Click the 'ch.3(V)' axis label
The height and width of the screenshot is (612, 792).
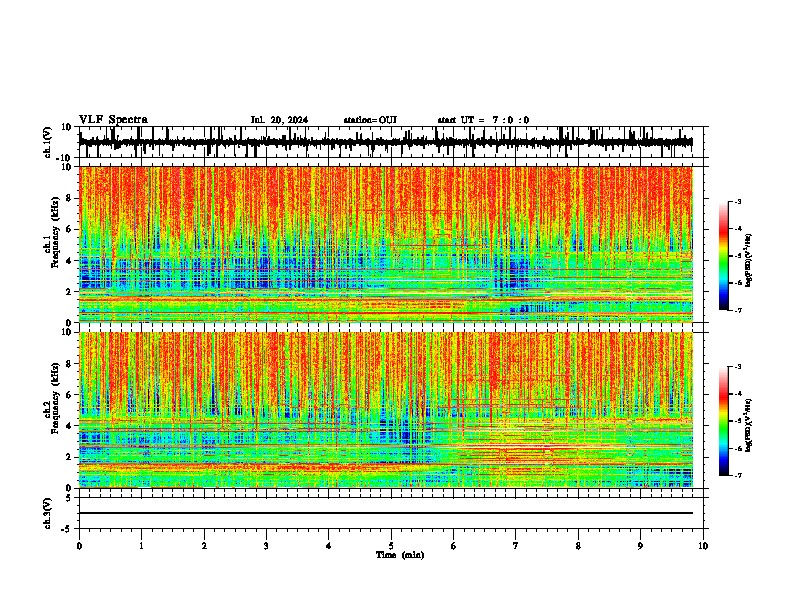pyautogui.click(x=48, y=513)
